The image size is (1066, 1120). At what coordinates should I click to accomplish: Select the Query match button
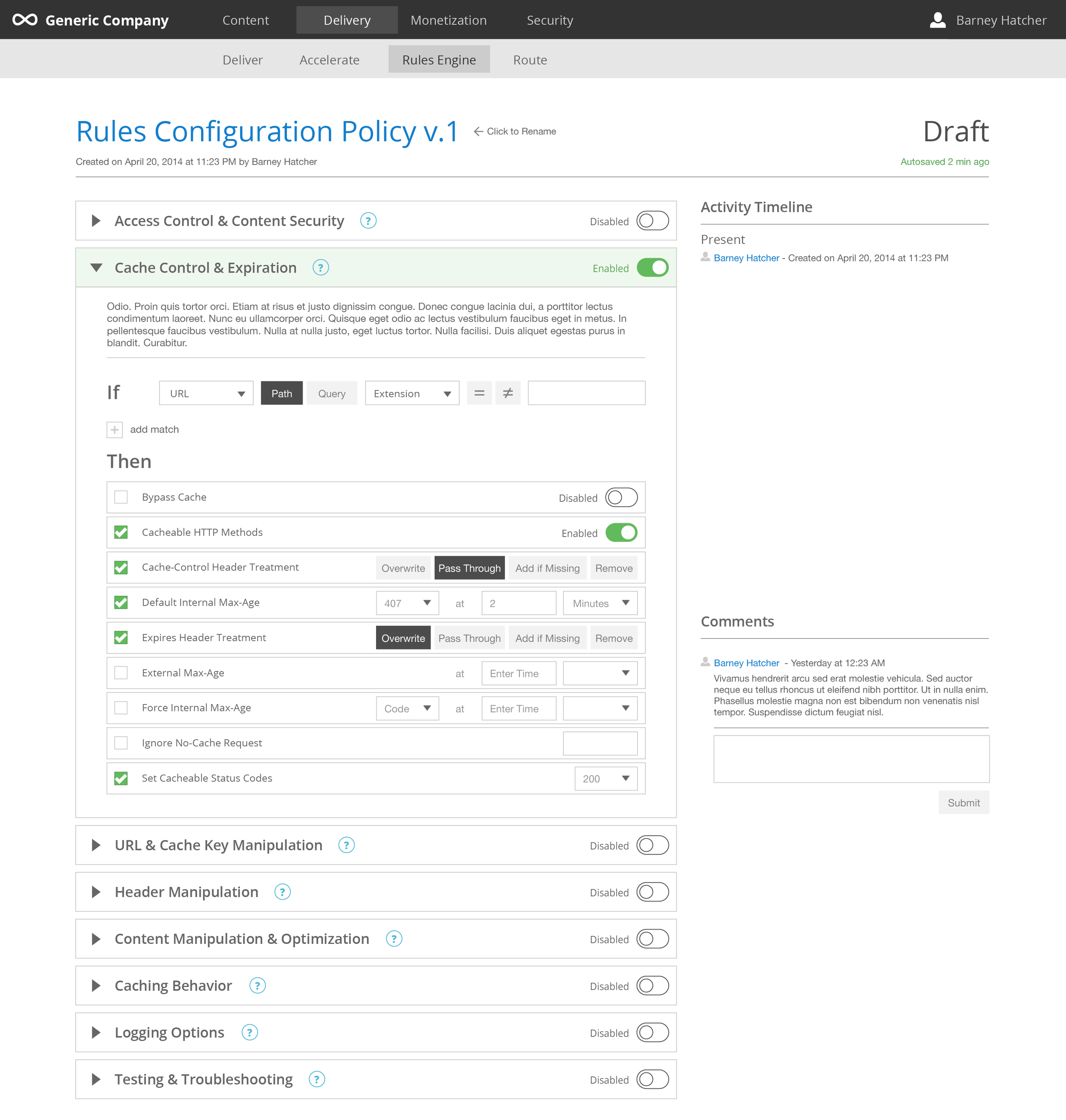coord(332,393)
